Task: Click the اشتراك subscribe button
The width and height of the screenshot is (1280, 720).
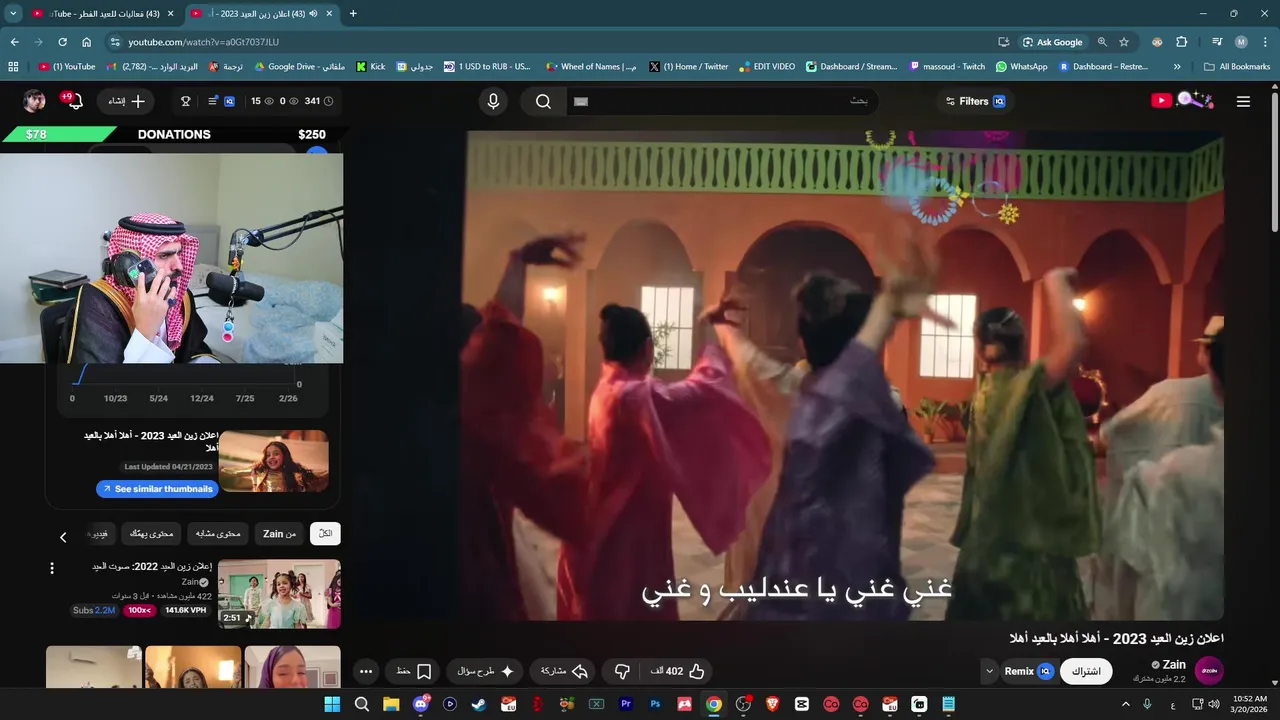Action: pyautogui.click(x=1086, y=671)
